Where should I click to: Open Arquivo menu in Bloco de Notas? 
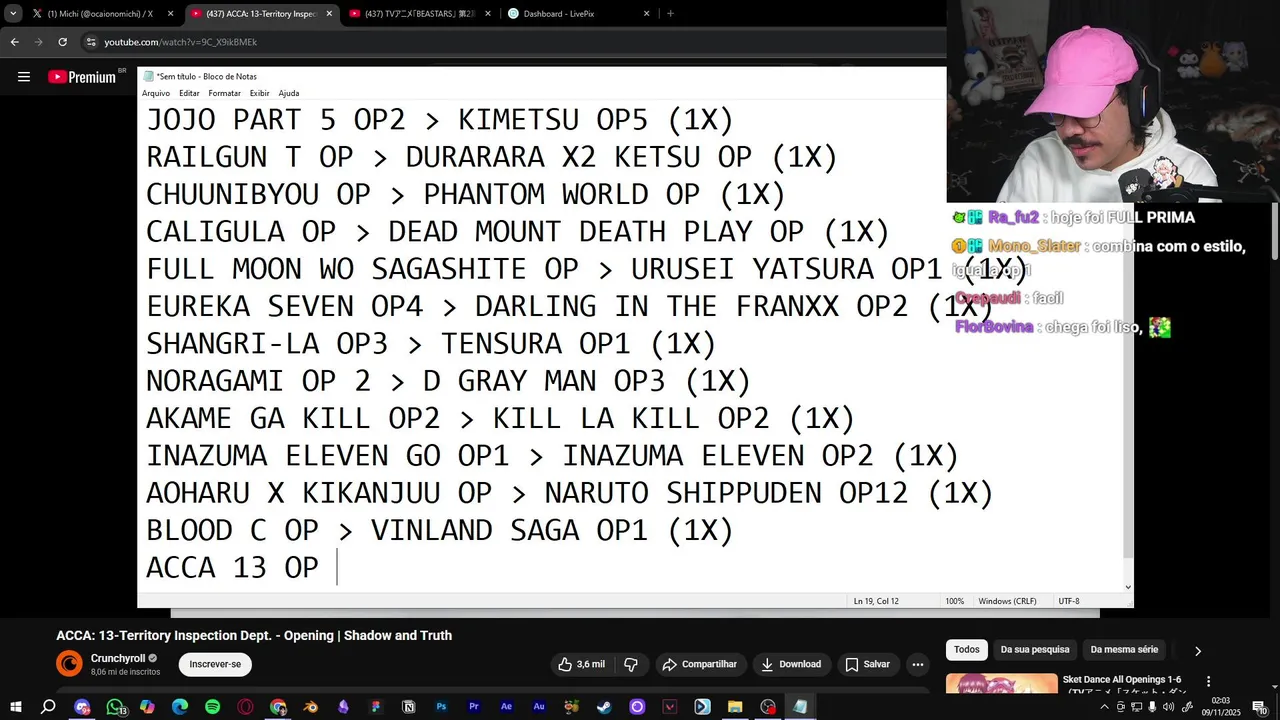click(x=156, y=93)
